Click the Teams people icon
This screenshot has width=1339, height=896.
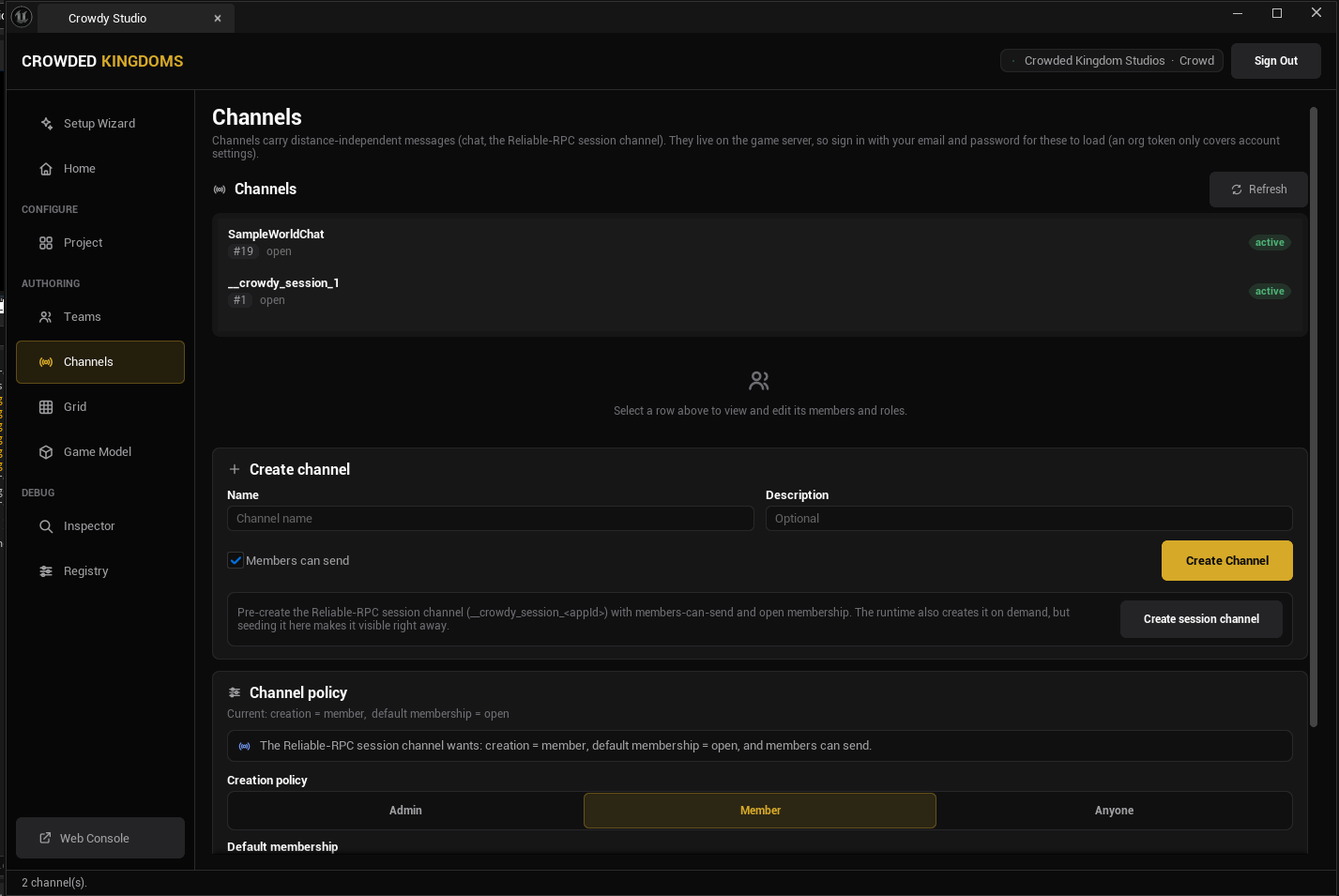[46, 317]
